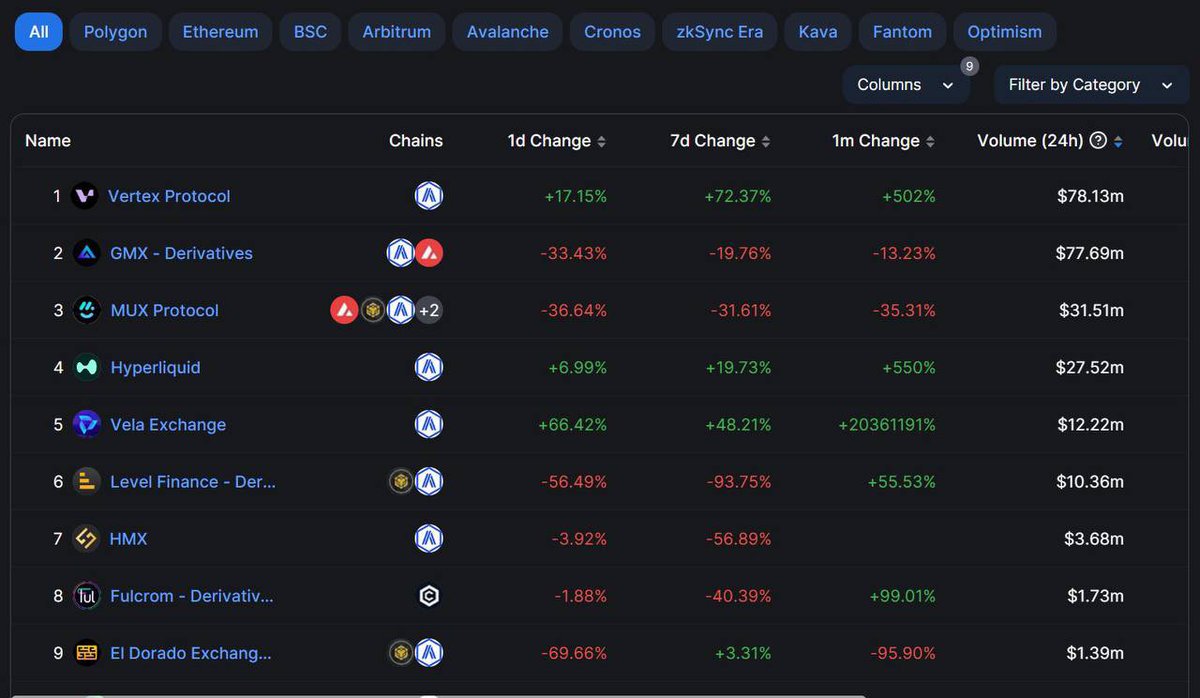Click the -69.66% 1d change value

(x=574, y=653)
